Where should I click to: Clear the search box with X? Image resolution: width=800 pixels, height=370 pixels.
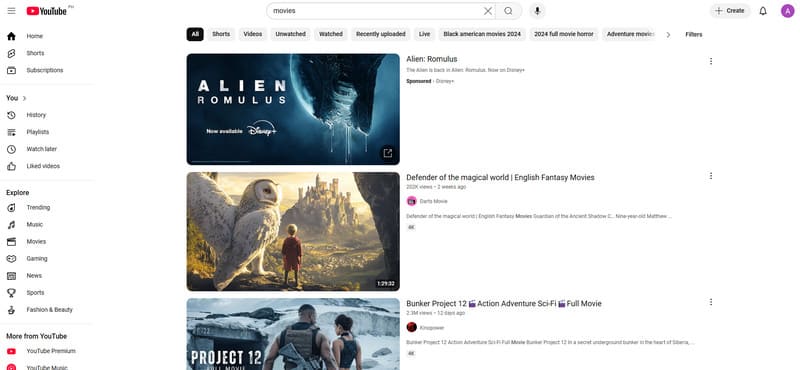pos(488,11)
